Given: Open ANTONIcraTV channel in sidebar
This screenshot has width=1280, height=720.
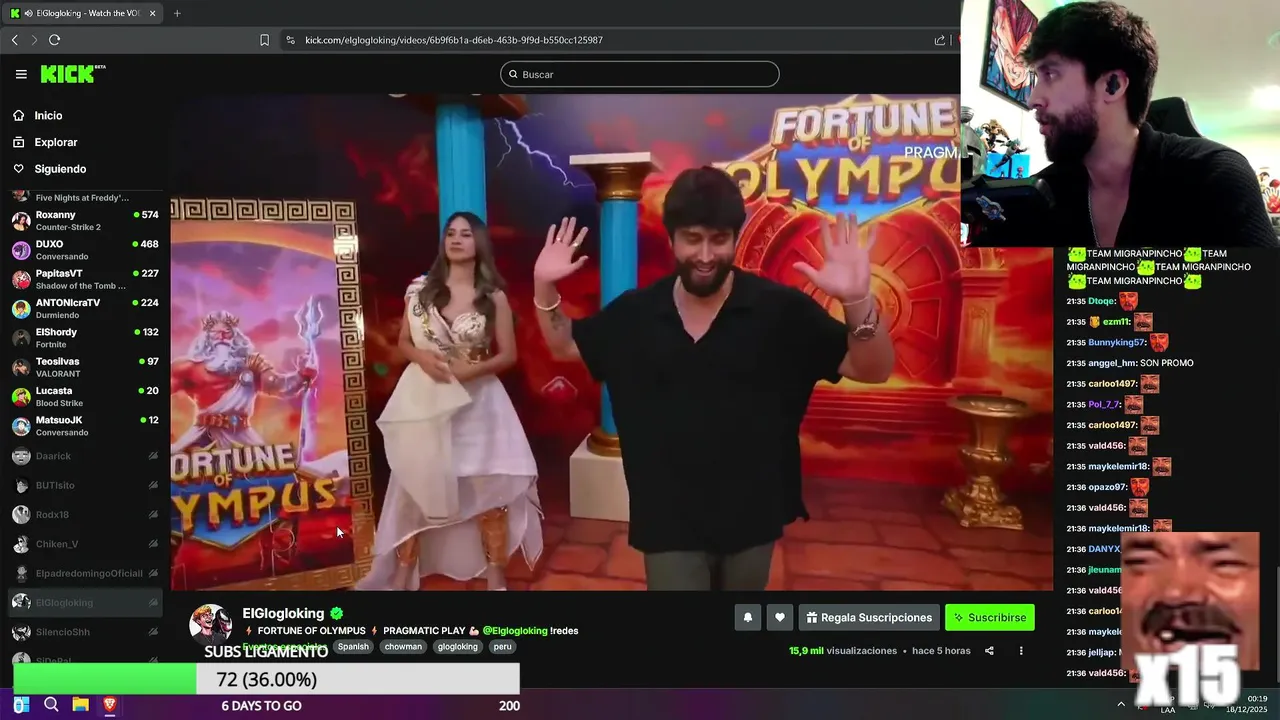Looking at the screenshot, I should tap(84, 309).
